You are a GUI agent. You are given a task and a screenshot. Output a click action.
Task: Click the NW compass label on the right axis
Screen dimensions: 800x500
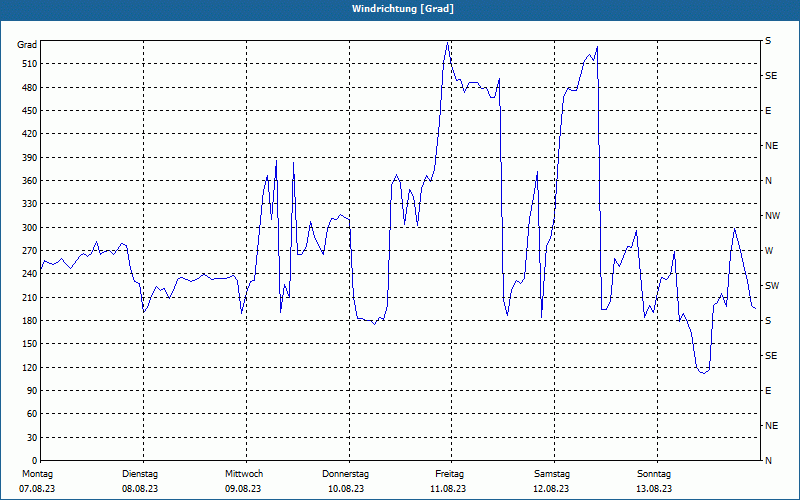pyautogui.click(x=772, y=216)
